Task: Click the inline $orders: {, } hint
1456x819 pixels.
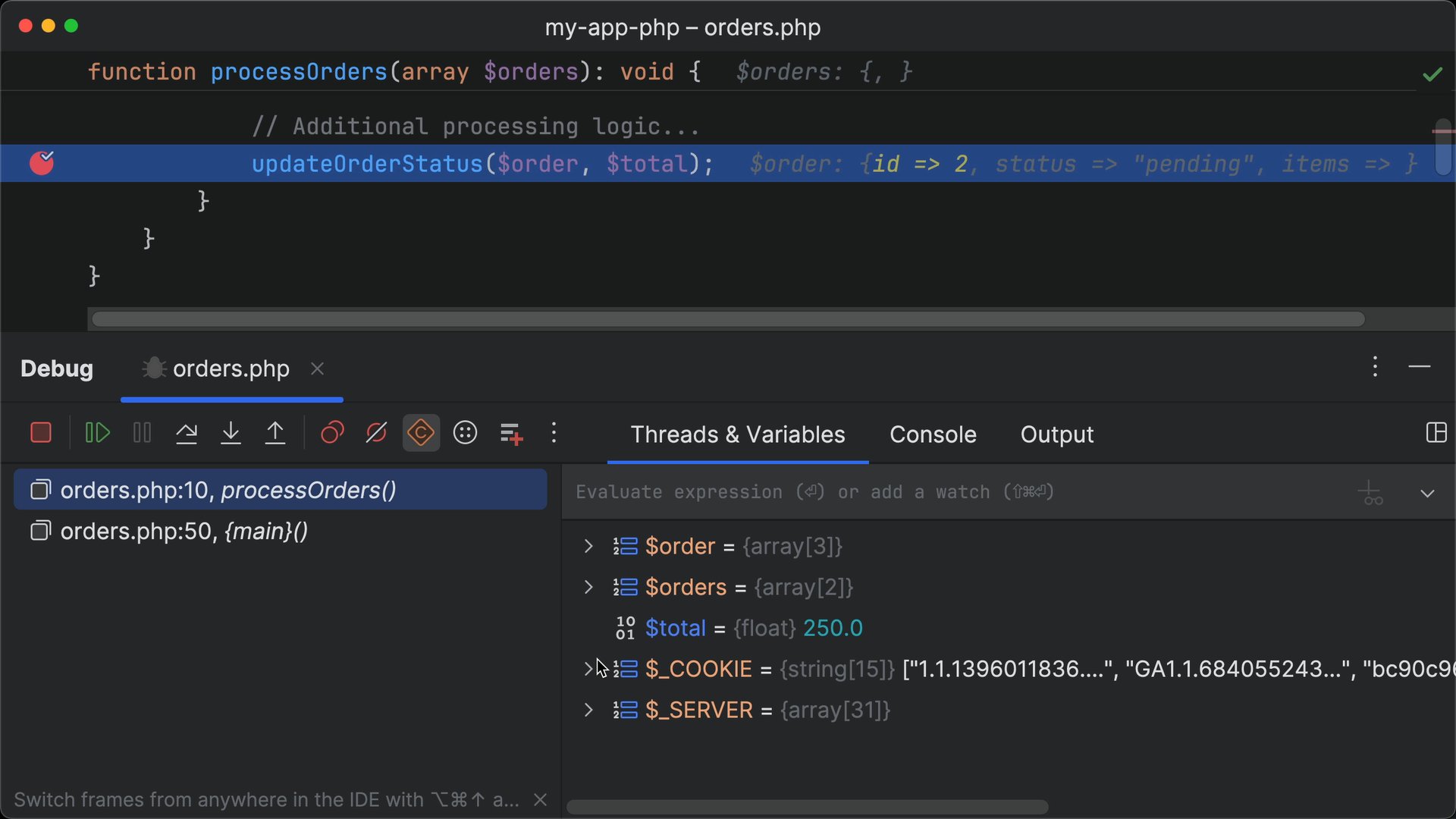Action: click(x=824, y=71)
